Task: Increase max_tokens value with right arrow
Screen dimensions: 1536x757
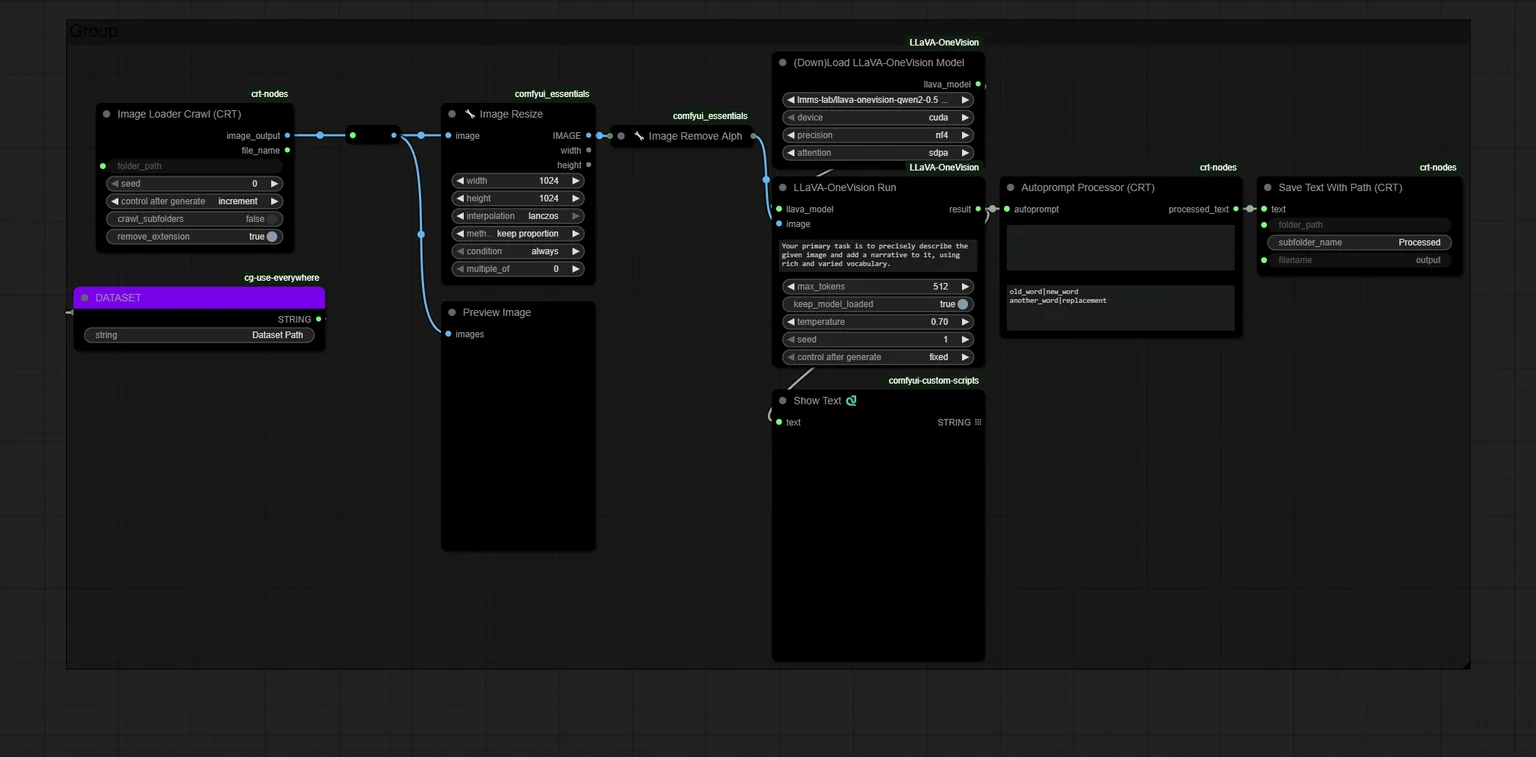Action: point(965,287)
